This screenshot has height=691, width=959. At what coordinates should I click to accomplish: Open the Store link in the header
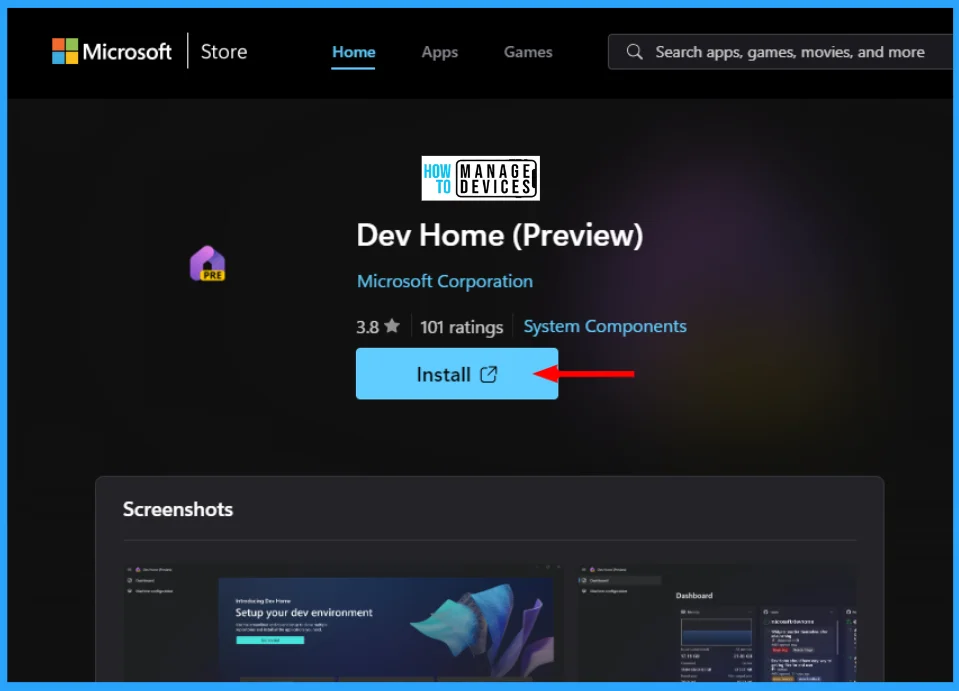point(224,51)
